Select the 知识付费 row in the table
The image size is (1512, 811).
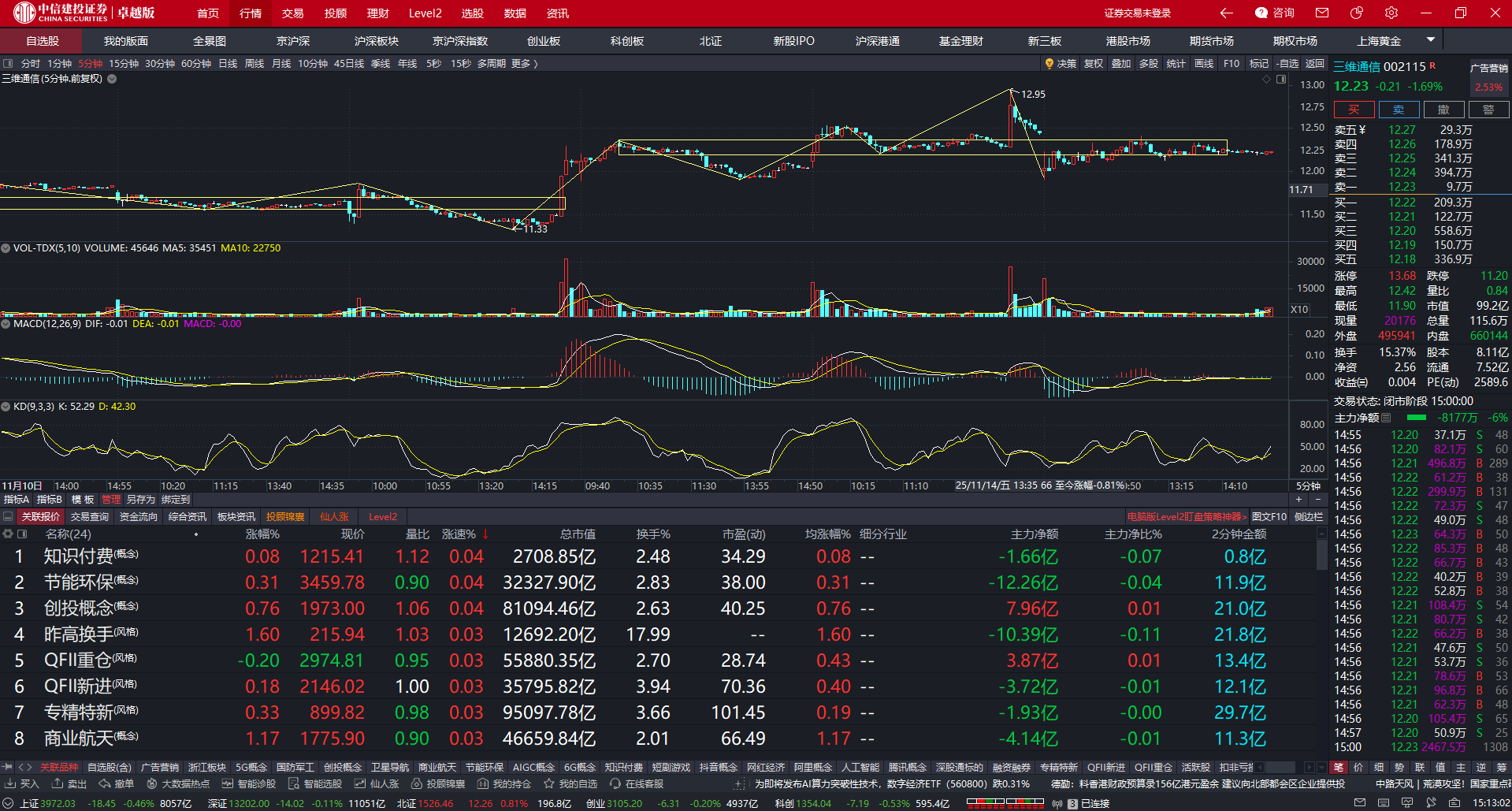659,556
